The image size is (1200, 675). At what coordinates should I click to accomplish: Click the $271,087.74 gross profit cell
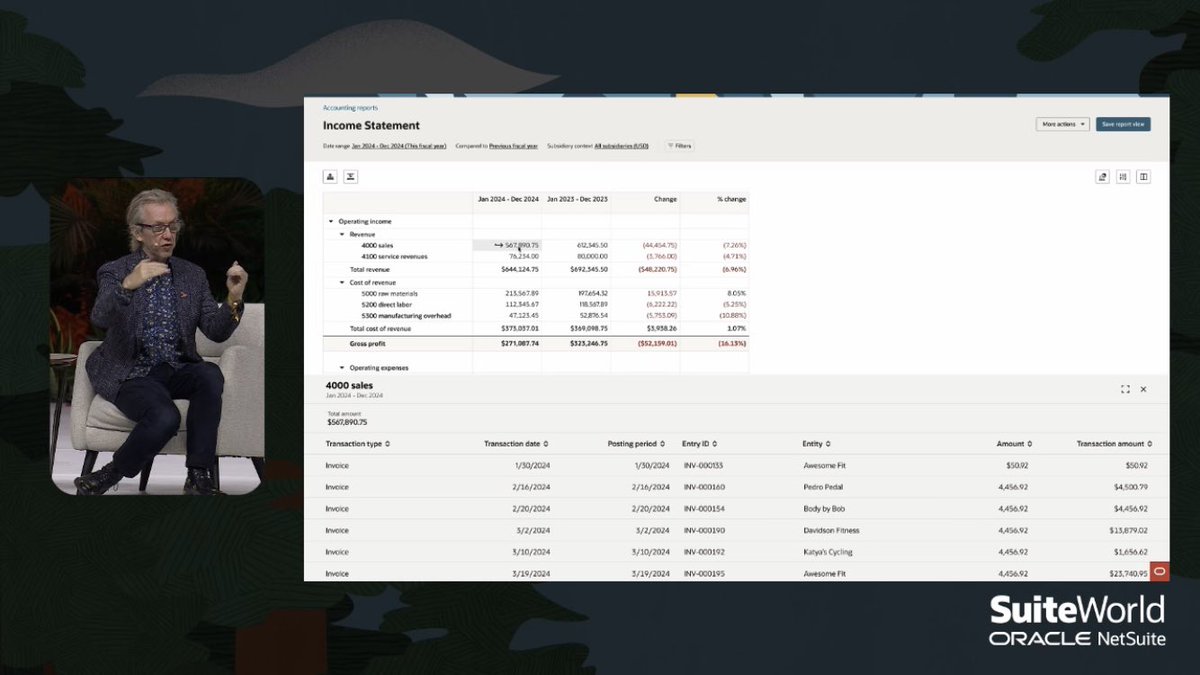pyautogui.click(x=519, y=343)
